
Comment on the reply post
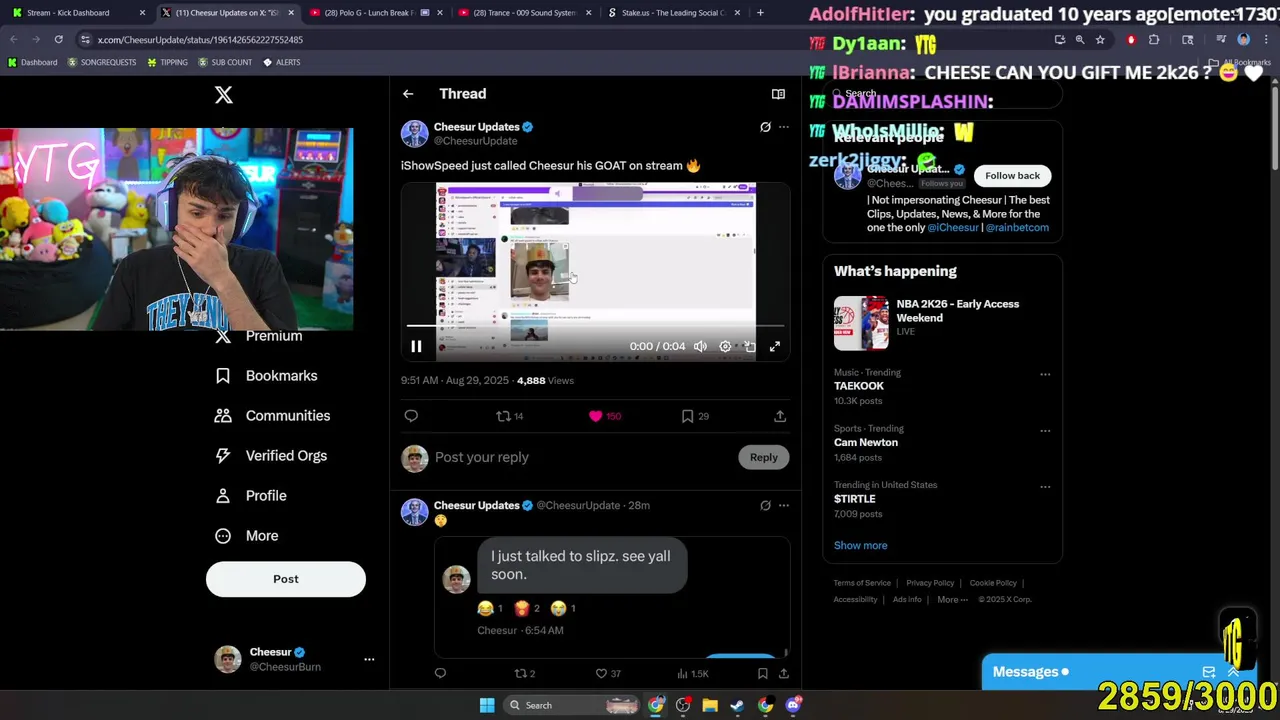pos(440,674)
